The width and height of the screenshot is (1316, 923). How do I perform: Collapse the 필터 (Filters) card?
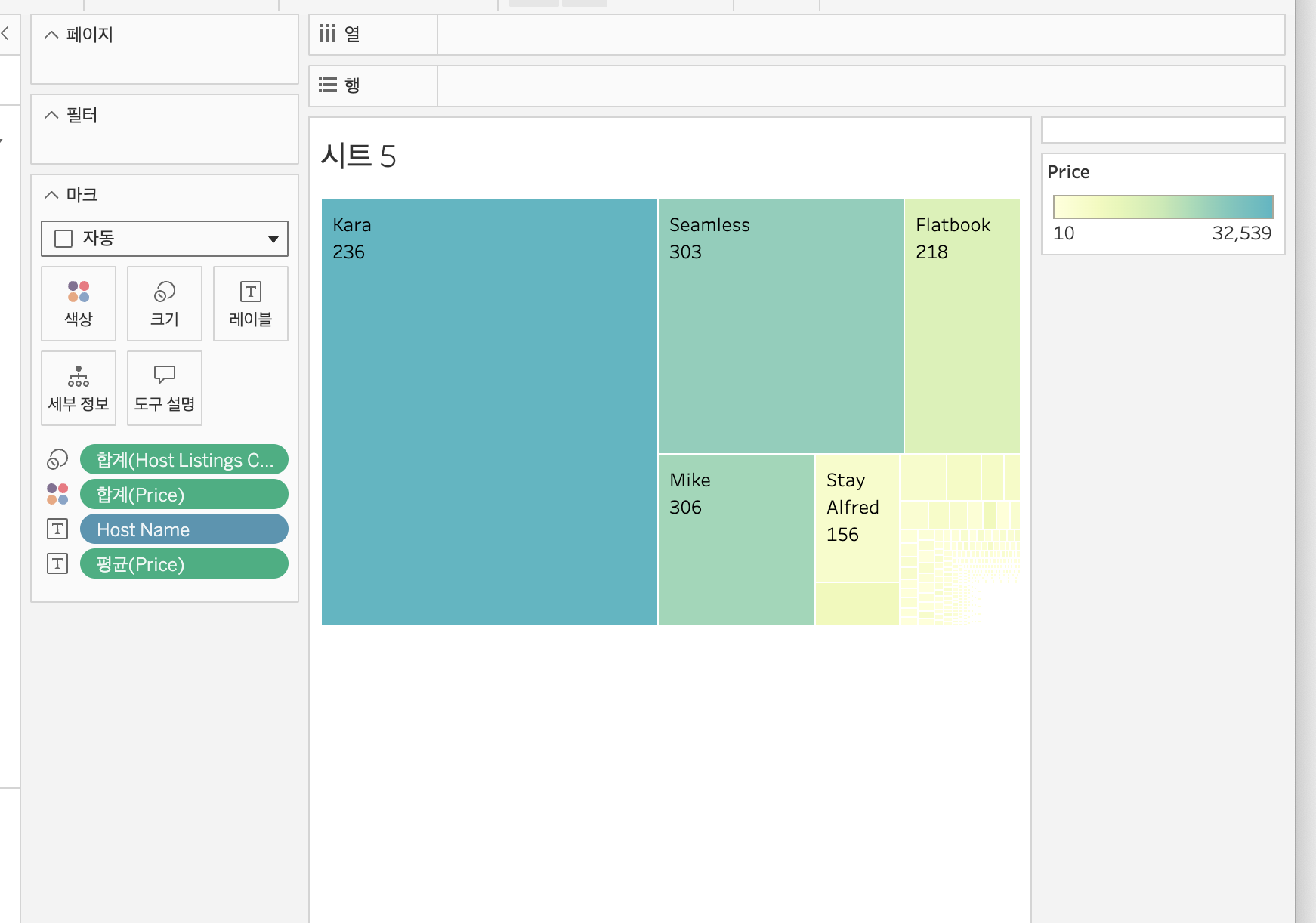point(51,115)
